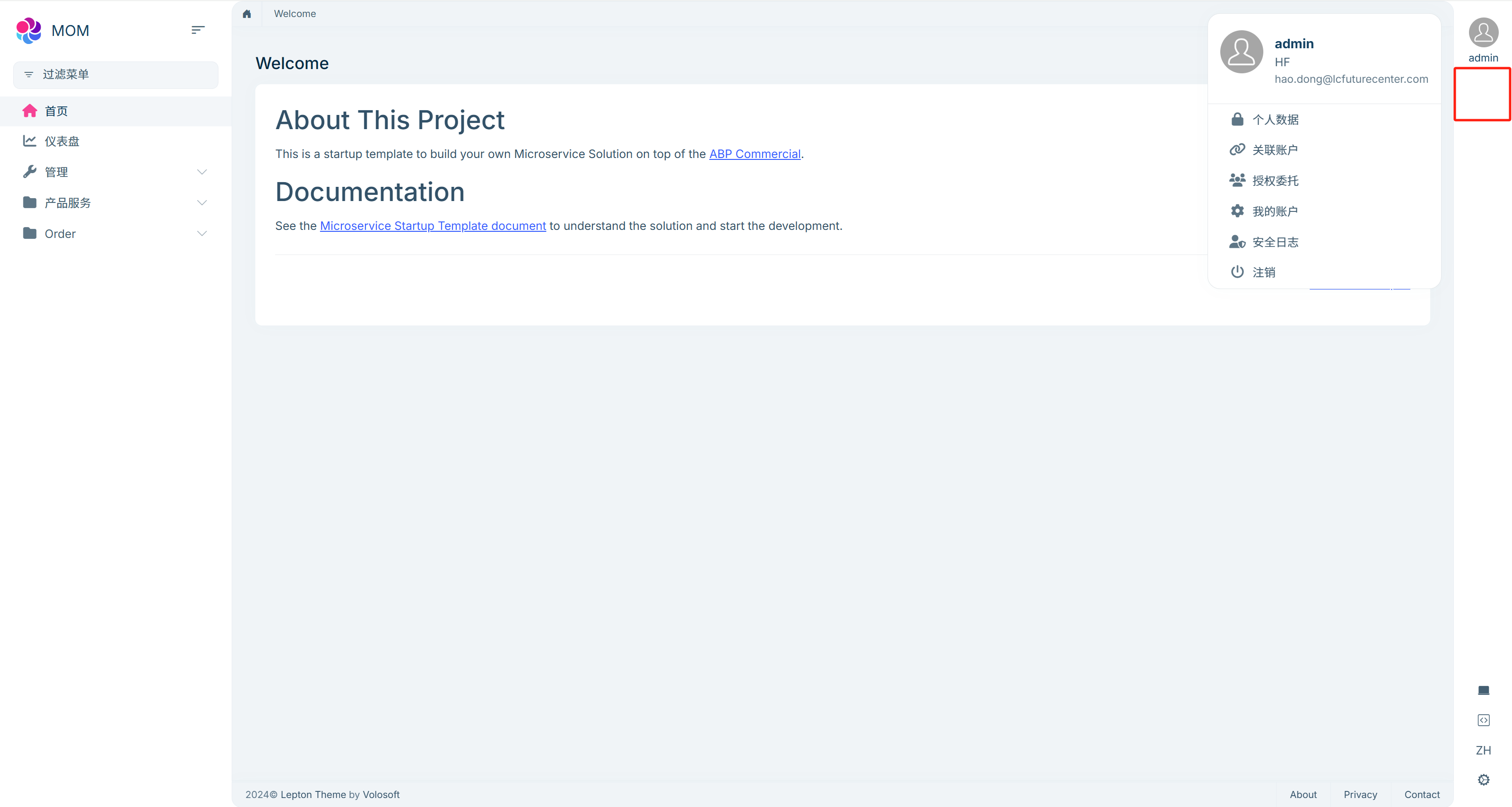Click the Privacy footer link
This screenshot has height=807, width=1512.
pos(1360,794)
